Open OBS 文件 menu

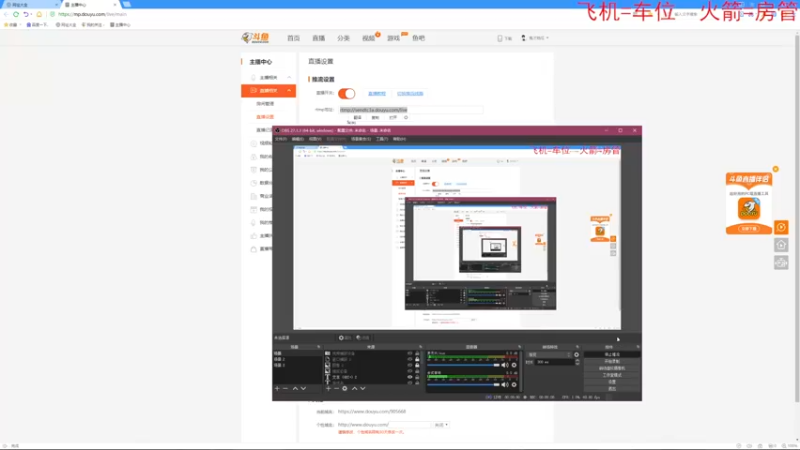point(281,139)
